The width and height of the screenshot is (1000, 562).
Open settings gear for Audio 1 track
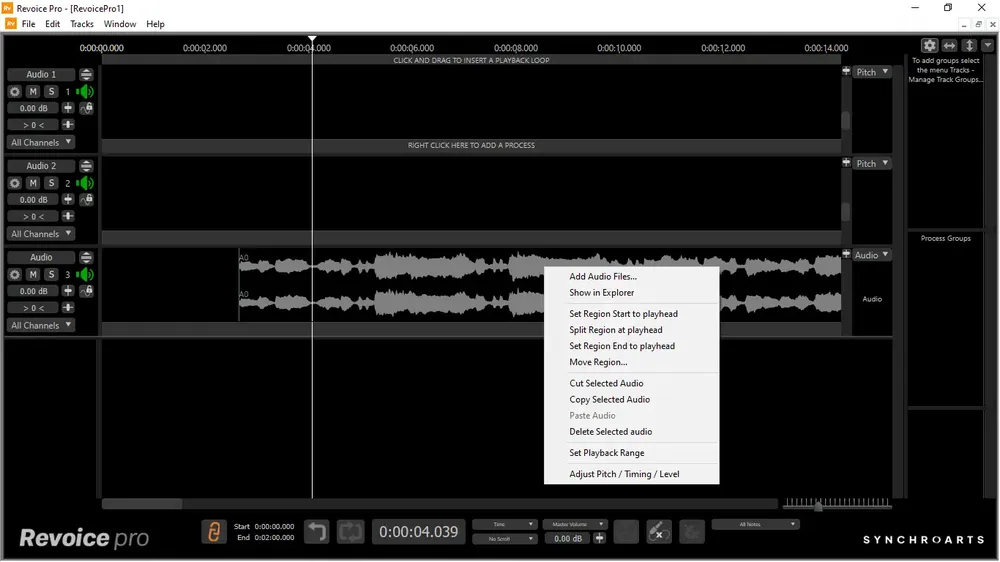[x=15, y=92]
